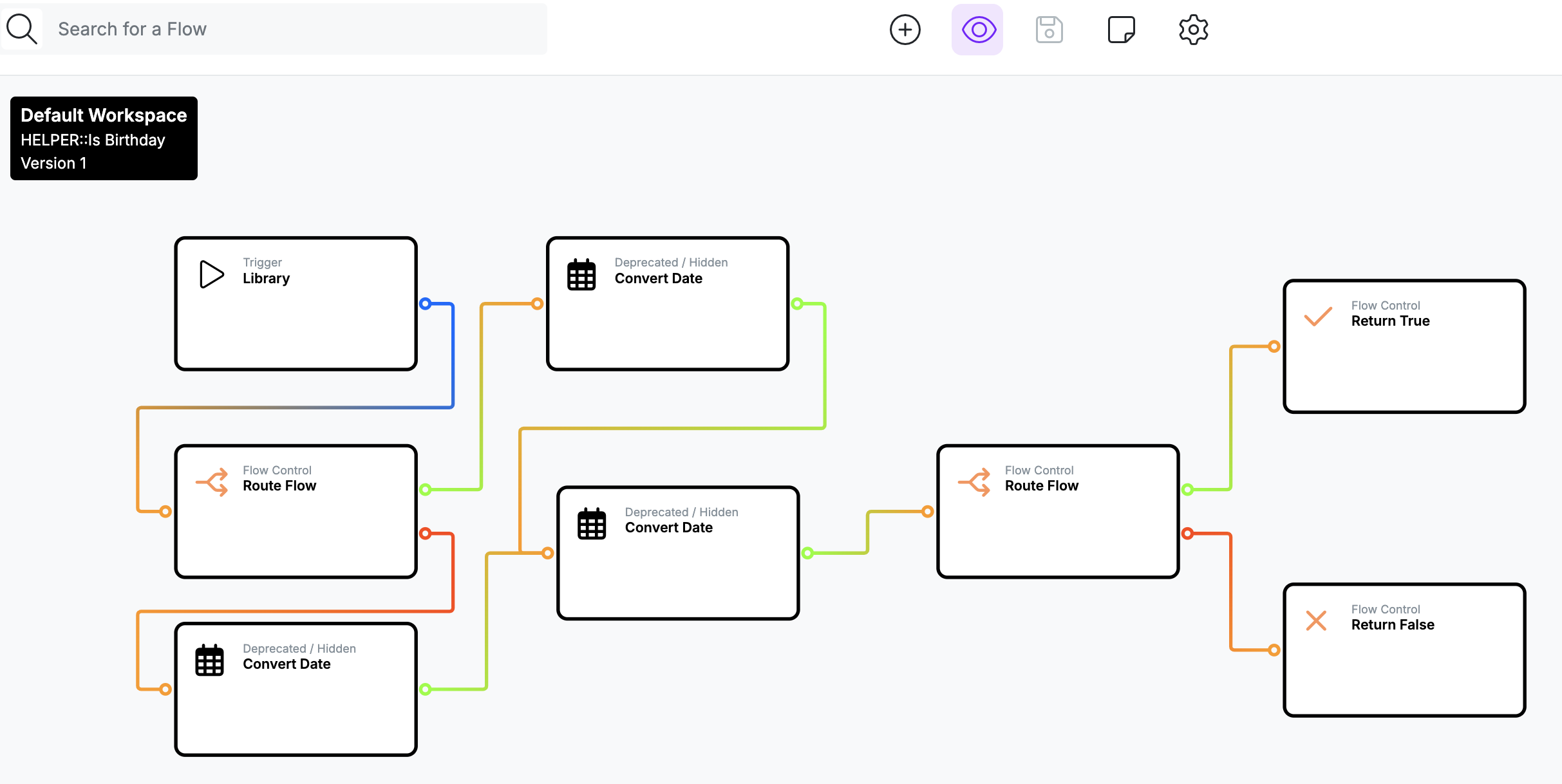Click the orange input port of top Convert Date node
Image resolution: width=1562 pixels, height=784 pixels.
click(537, 303)
